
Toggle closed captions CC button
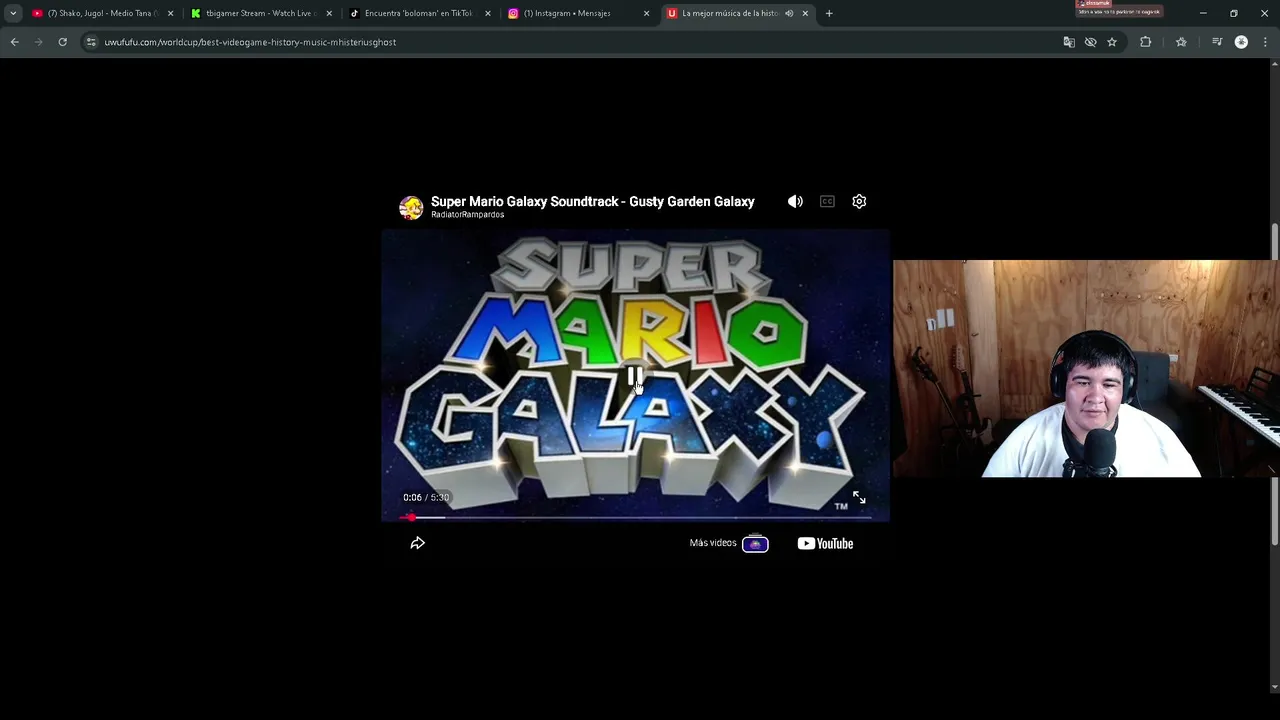pos(827,201)
